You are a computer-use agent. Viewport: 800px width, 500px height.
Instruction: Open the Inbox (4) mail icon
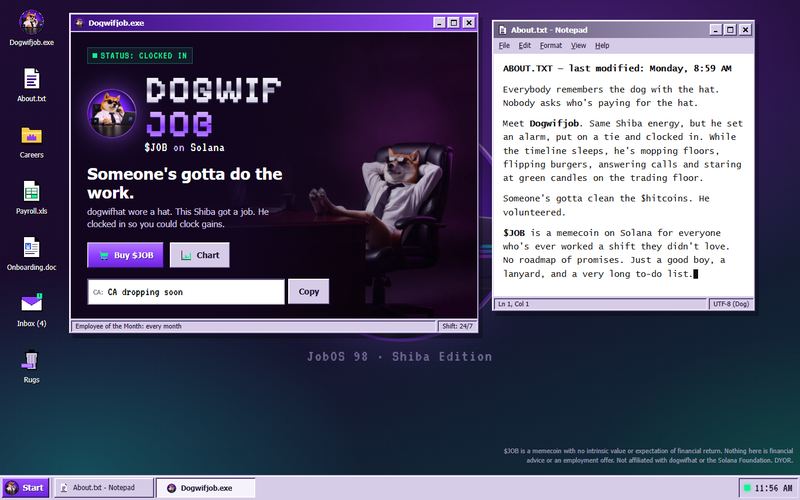pos(31,310)
